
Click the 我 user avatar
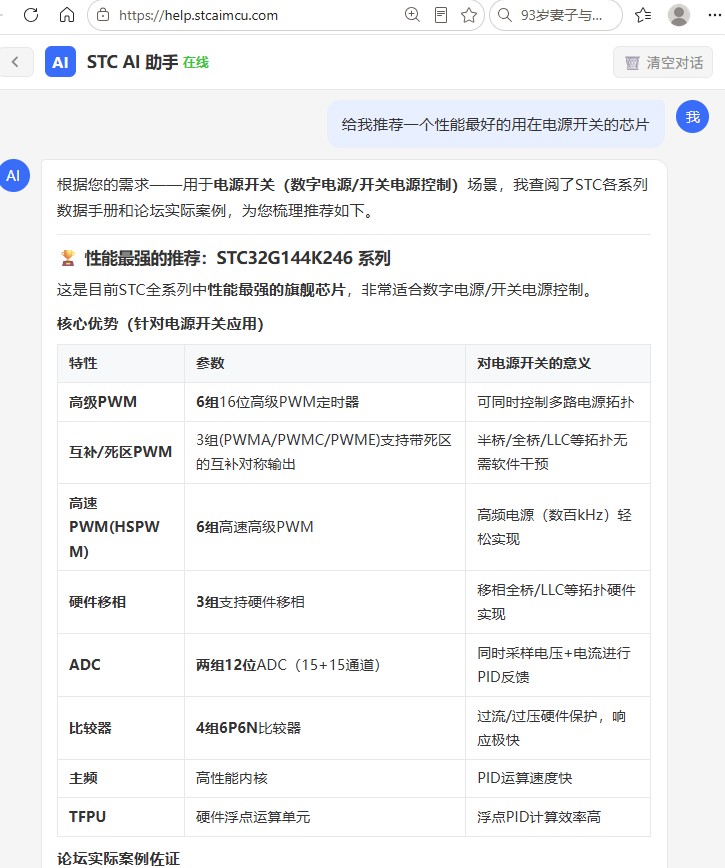click(692, 117)
